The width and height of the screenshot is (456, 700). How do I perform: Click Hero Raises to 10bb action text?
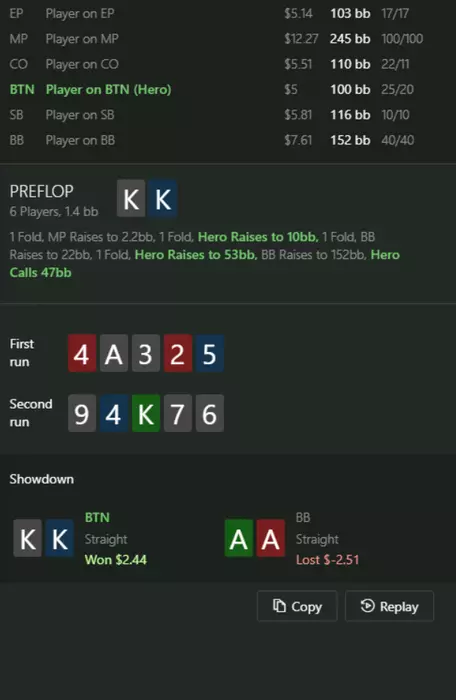click(x=258, y=237)
